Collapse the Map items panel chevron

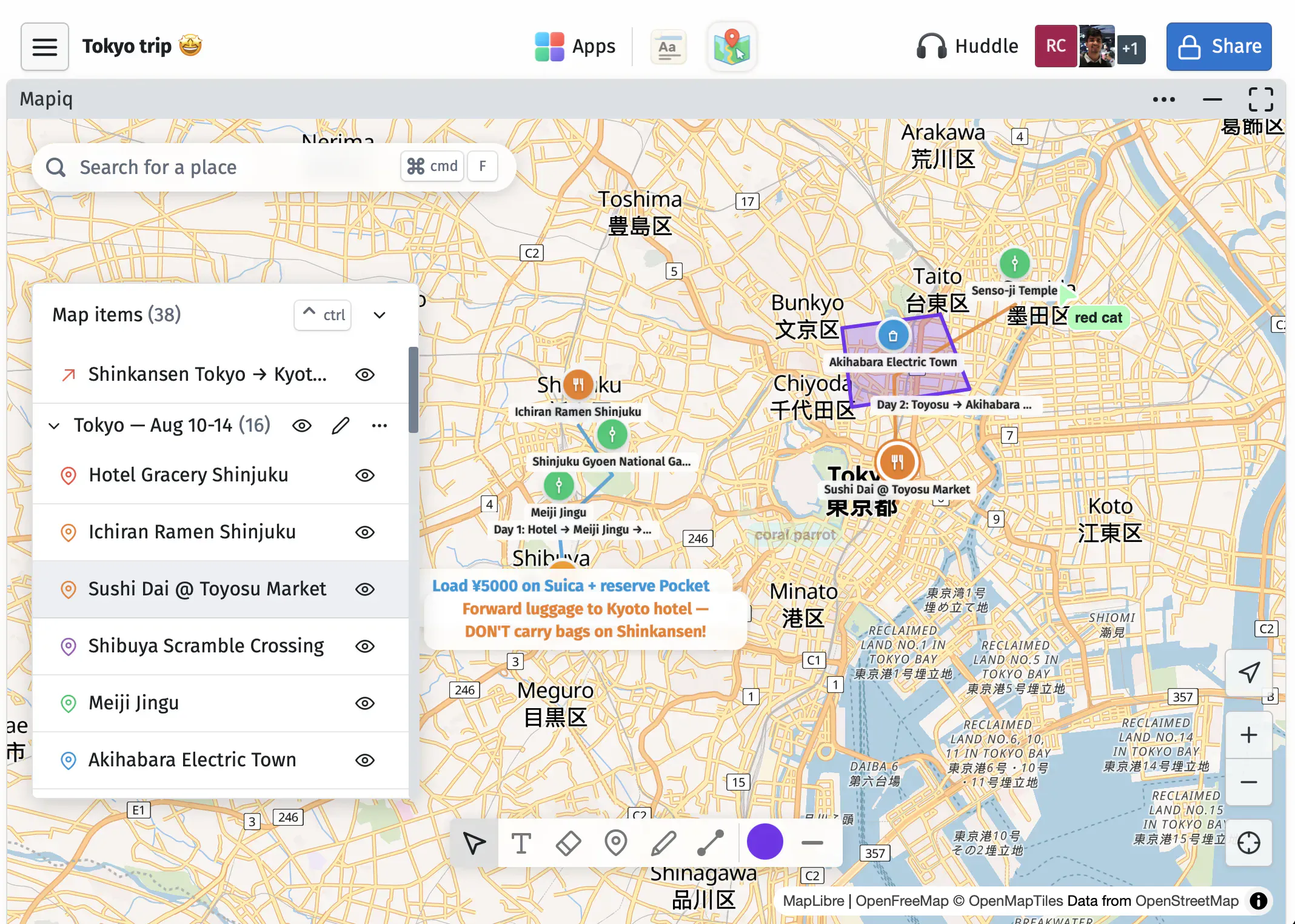[380, 315]
